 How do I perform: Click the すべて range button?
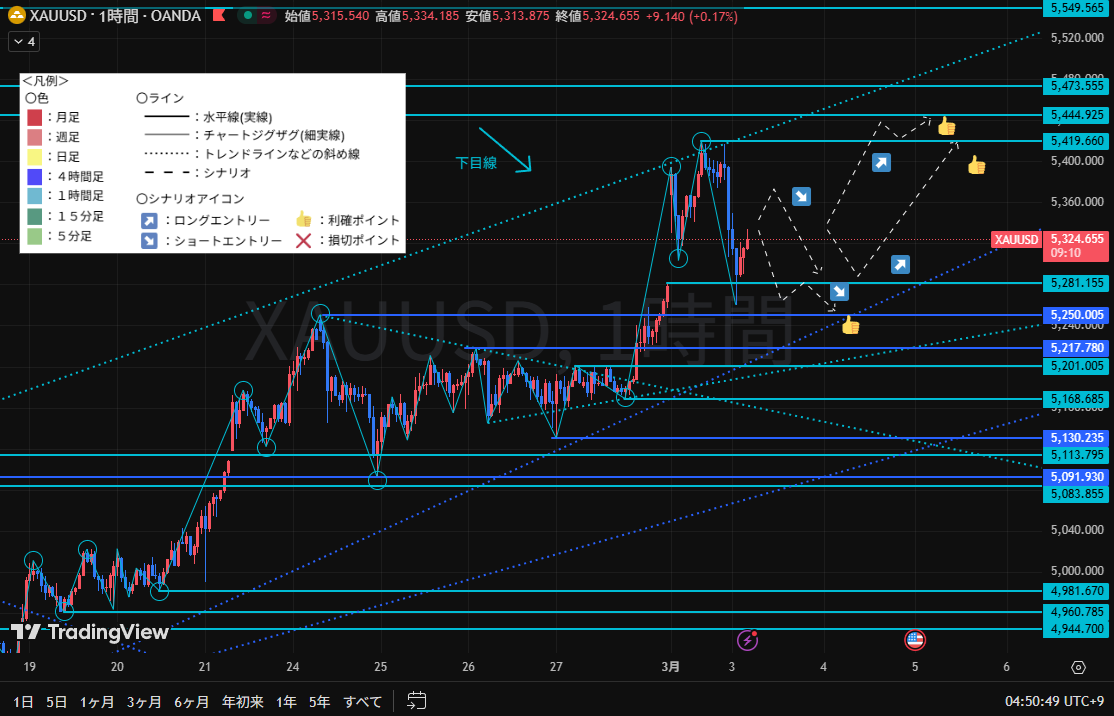coord(362,701)
